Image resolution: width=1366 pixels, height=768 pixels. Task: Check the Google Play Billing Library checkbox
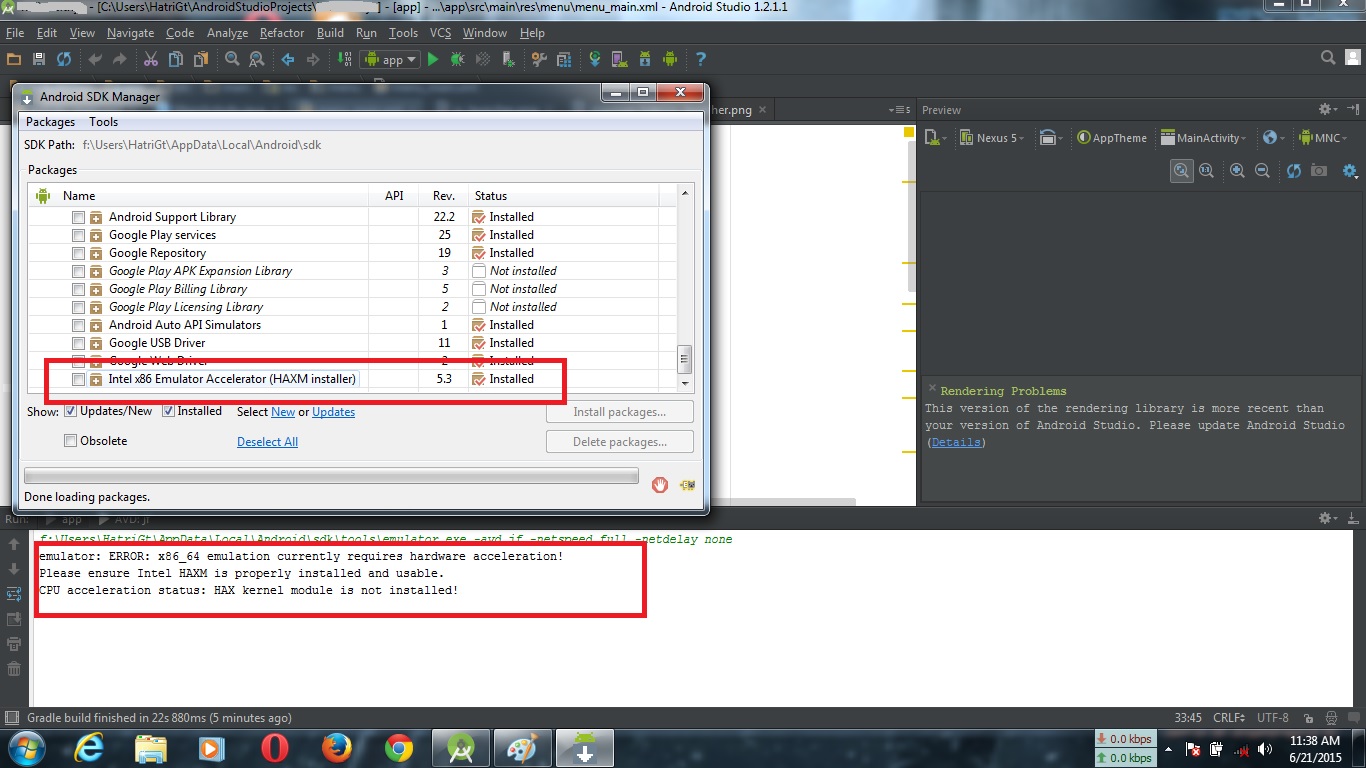point(78,289)
